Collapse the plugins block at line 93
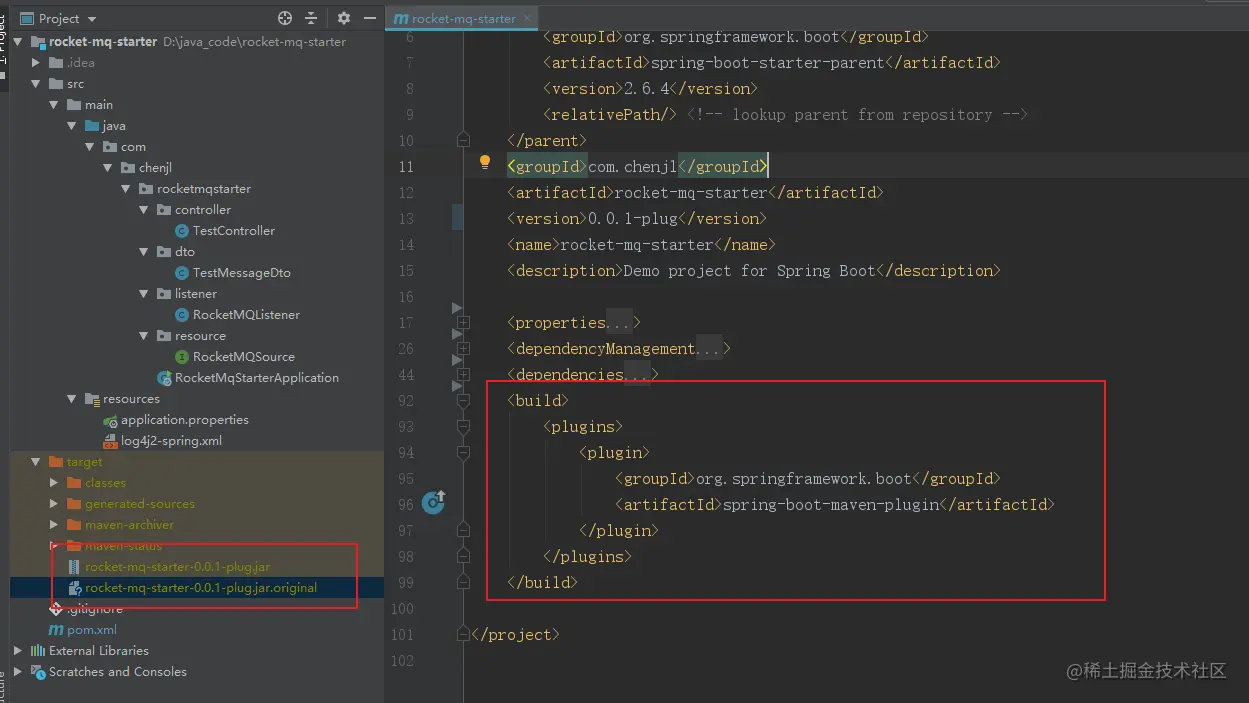This screenshot has height=703, width=1249. [463, 426]
